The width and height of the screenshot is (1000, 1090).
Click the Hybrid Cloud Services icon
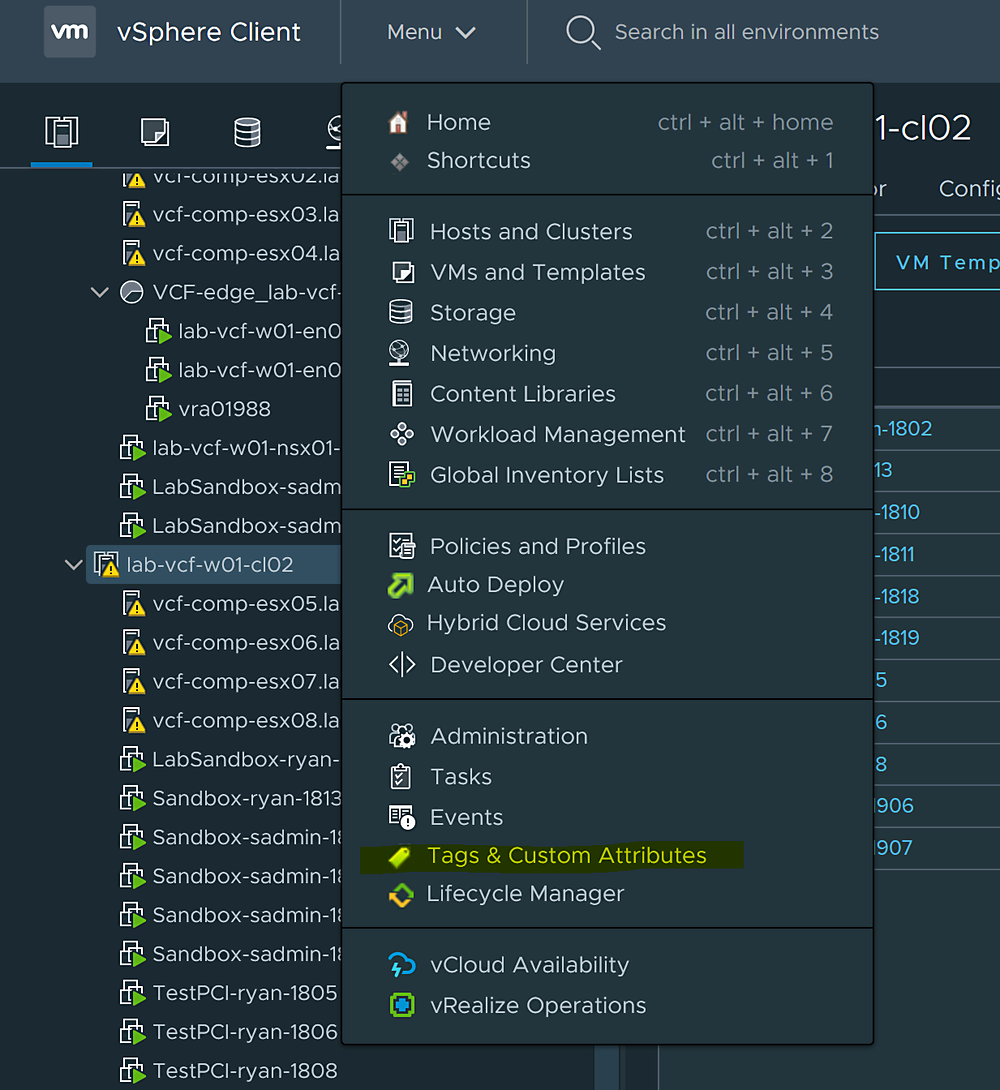(400, 625)
